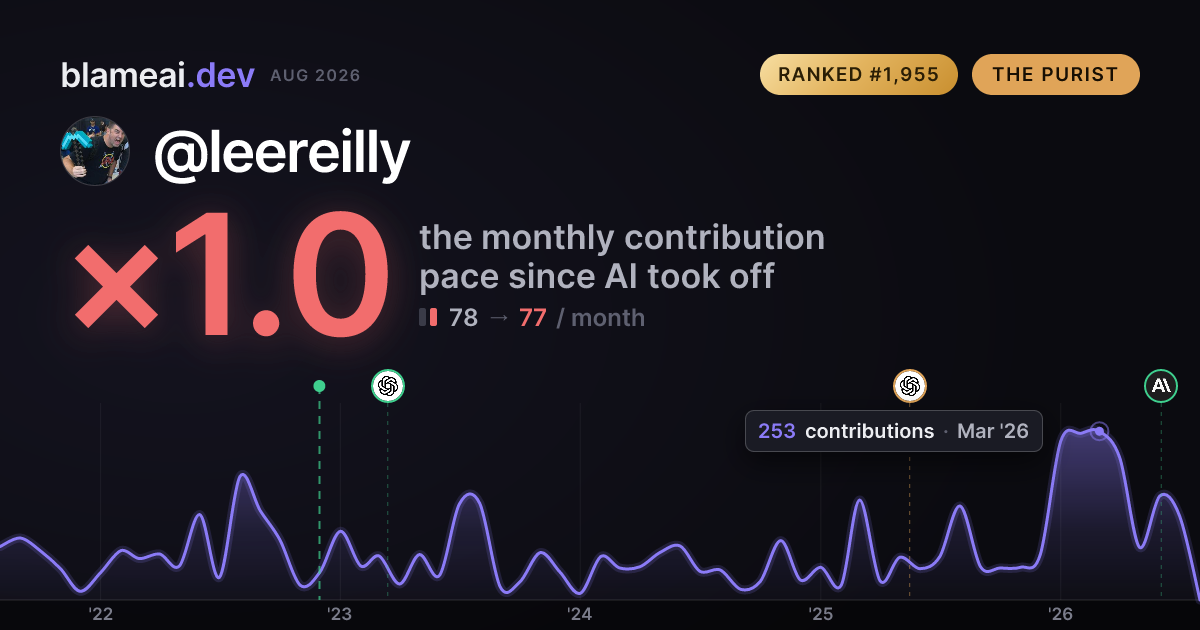Click THE PURIST badge

click(x=1055, y=75)
